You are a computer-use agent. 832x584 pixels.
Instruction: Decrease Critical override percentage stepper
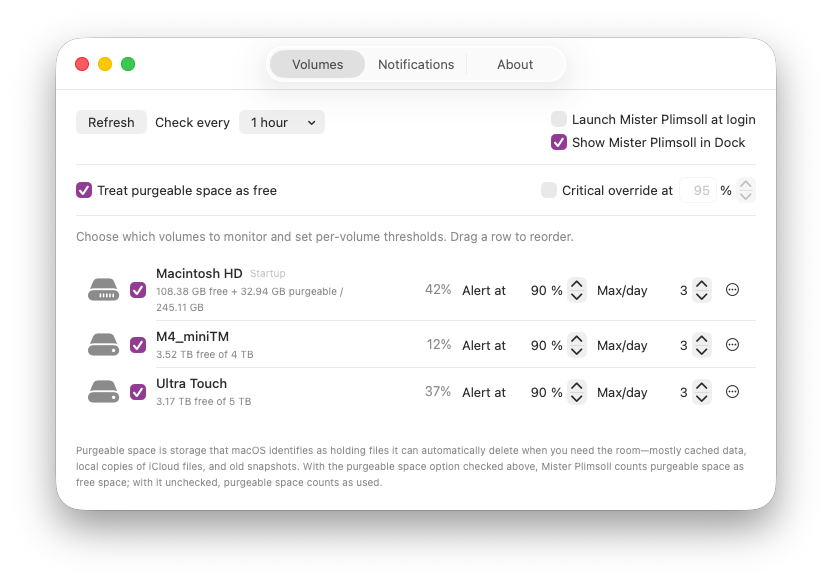746,197
